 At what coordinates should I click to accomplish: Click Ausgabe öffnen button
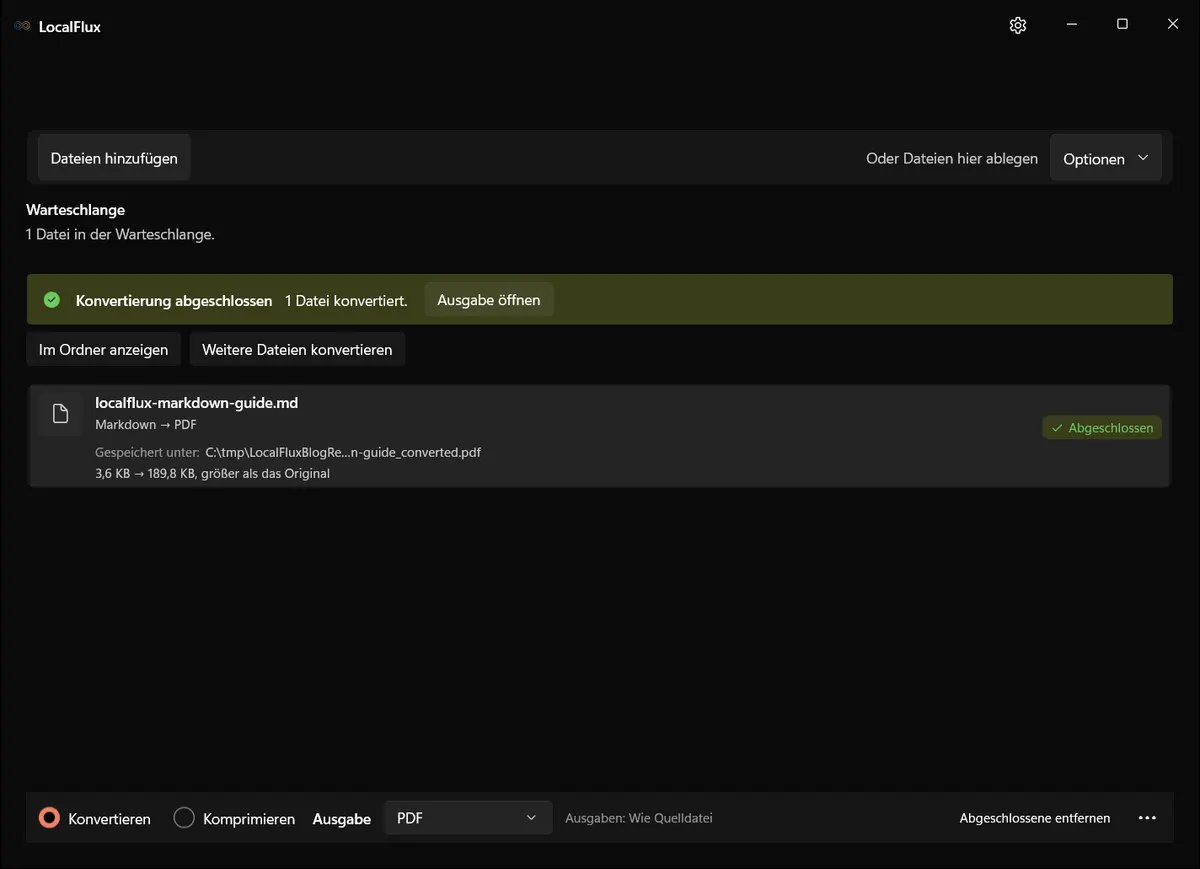pos(489,300)
